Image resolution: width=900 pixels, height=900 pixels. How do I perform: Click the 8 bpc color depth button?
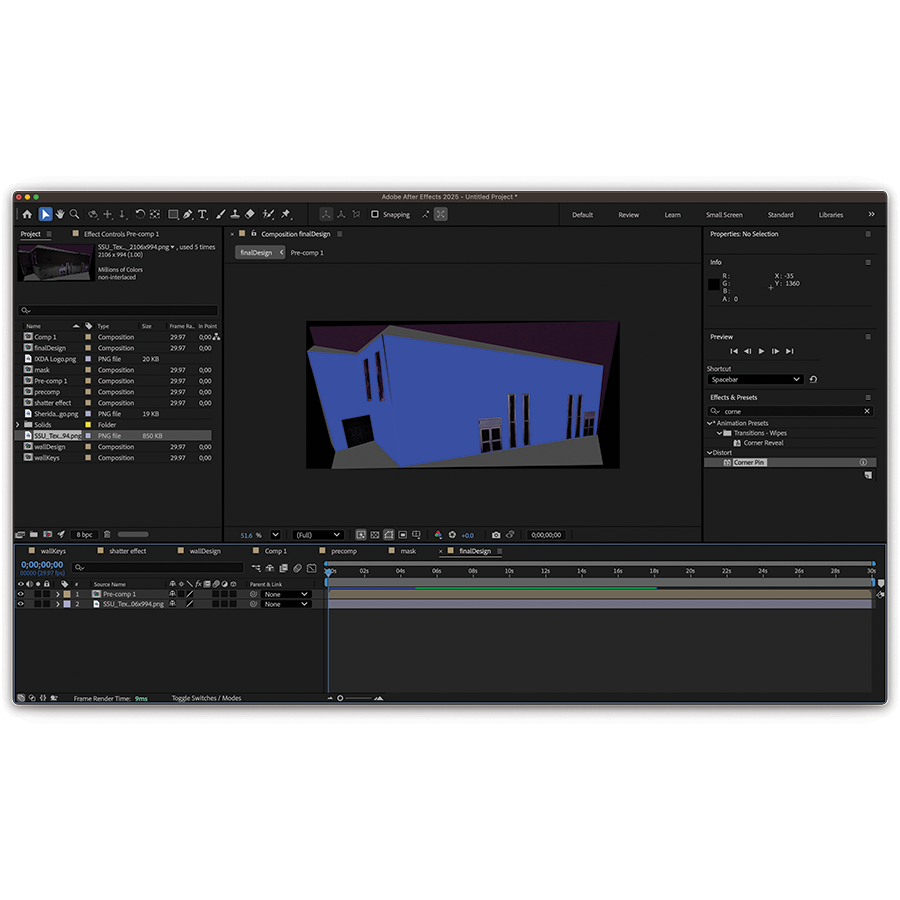coord(84,535)
